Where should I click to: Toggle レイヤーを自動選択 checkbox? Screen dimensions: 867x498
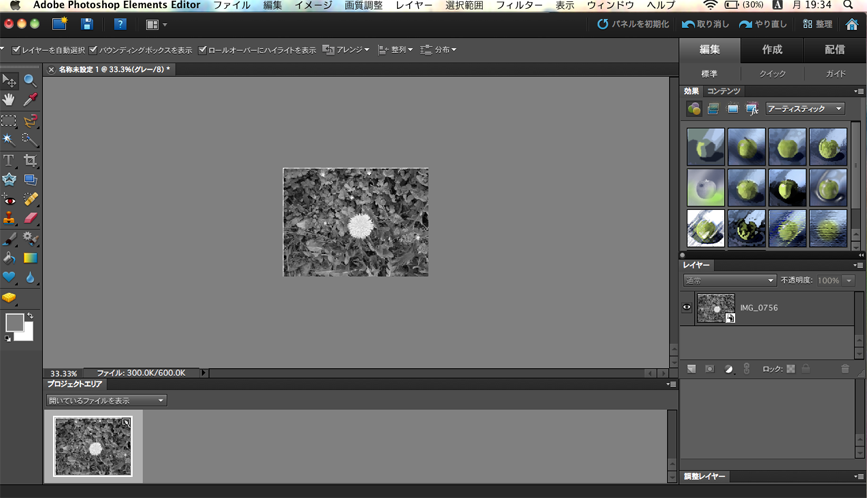coord(16,49)
